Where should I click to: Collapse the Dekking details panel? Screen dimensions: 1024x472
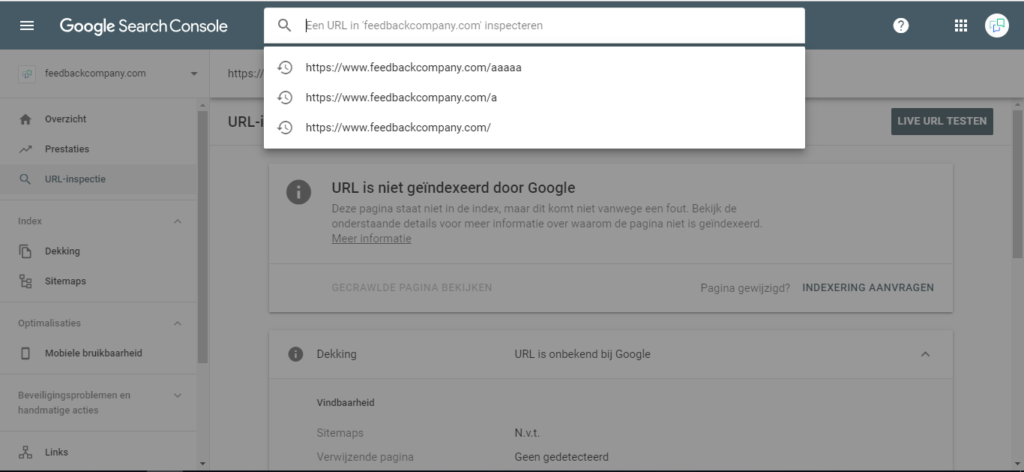click(x=925, y=354)
